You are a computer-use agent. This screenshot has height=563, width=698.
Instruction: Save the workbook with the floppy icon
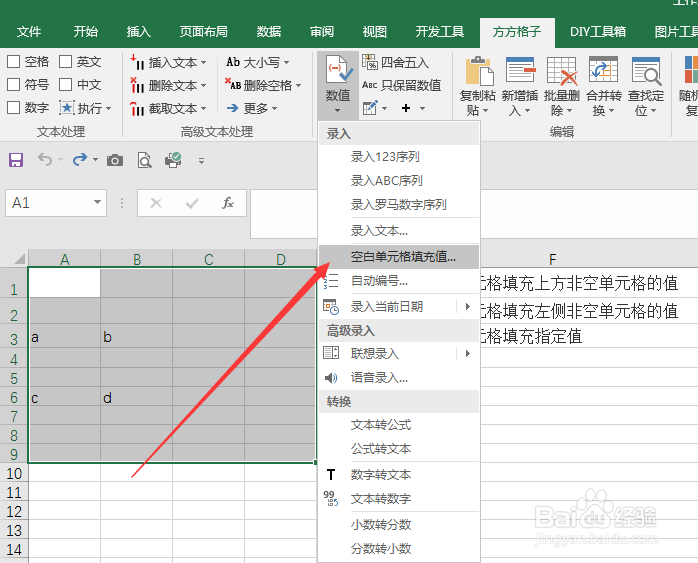tap(16, 160)
